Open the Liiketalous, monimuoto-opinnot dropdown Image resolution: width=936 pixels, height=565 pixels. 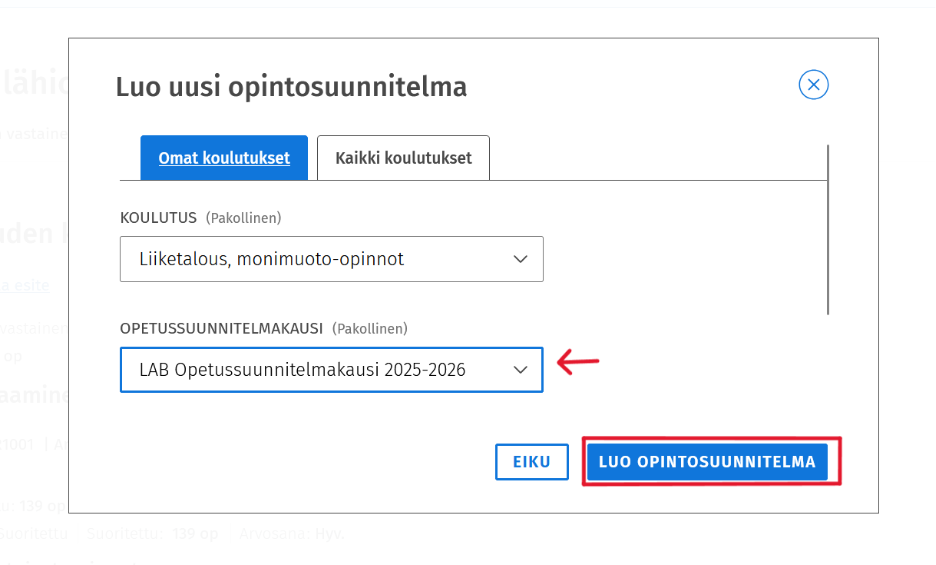331,259
